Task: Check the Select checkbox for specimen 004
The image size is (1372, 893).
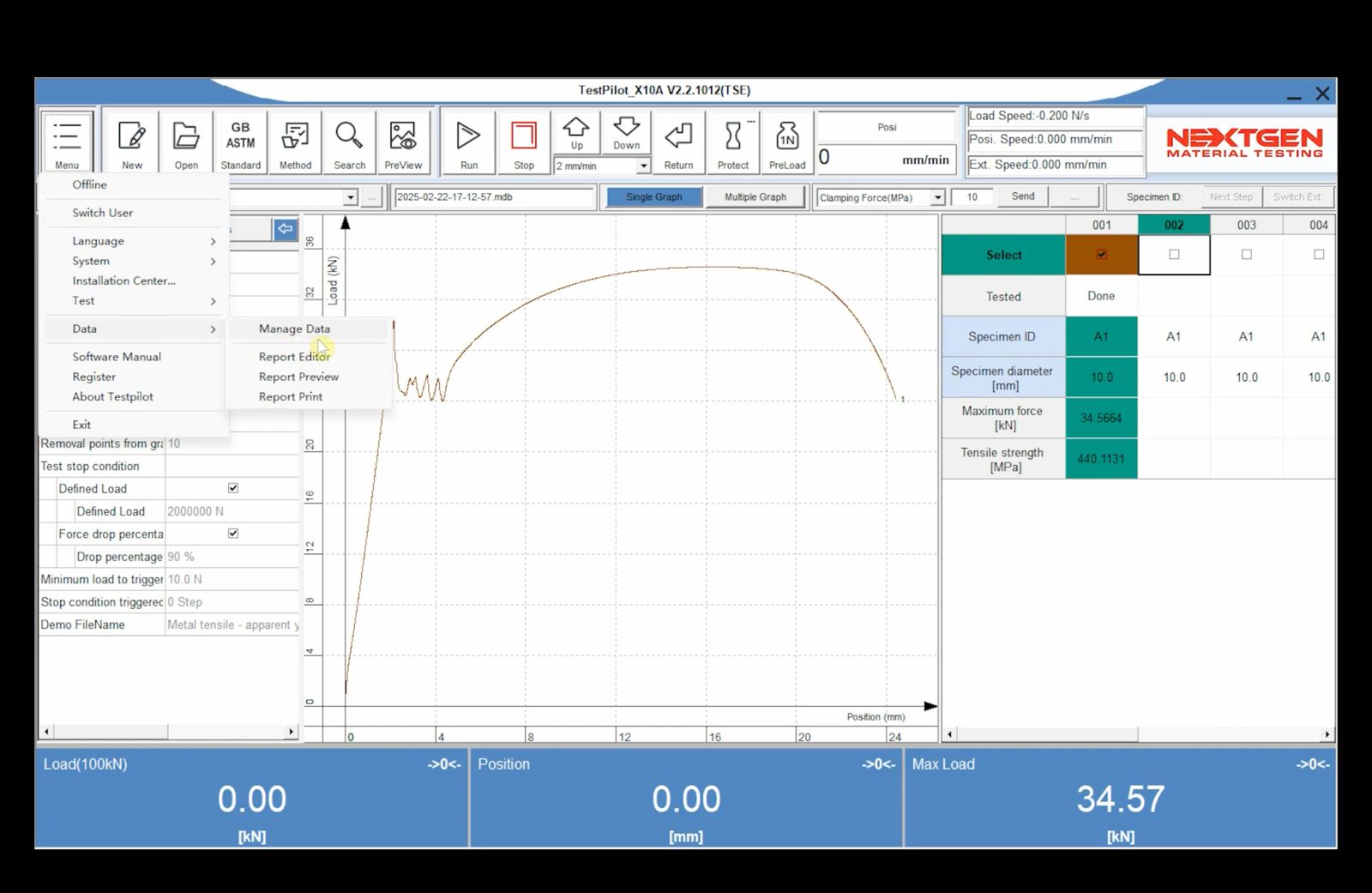Action: pyautogui.click(x=1319, y=255)
